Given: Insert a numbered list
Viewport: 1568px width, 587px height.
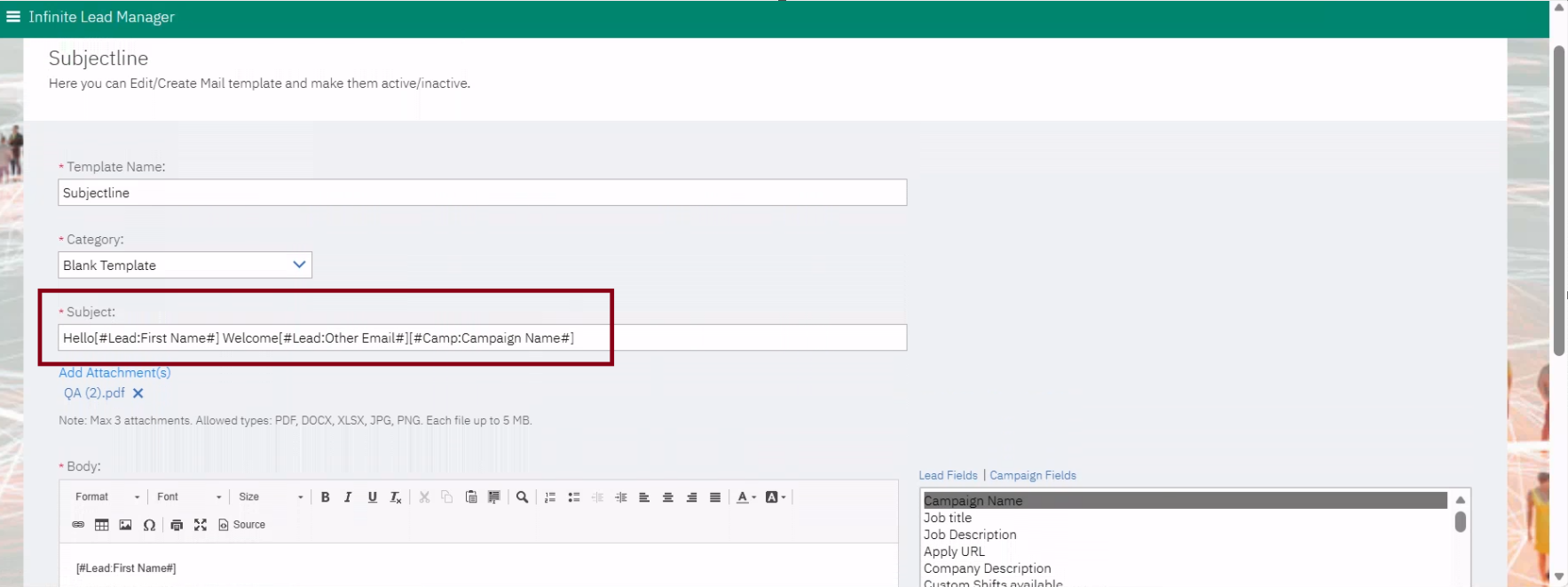Looking at the screenshot, I should tap(550, 497).
